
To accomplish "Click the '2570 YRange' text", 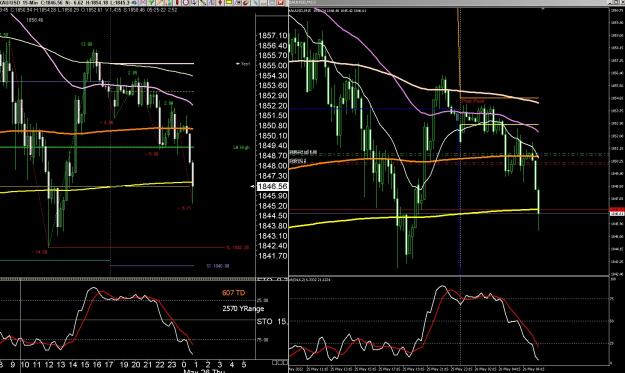I will click(x=243, y=308).
